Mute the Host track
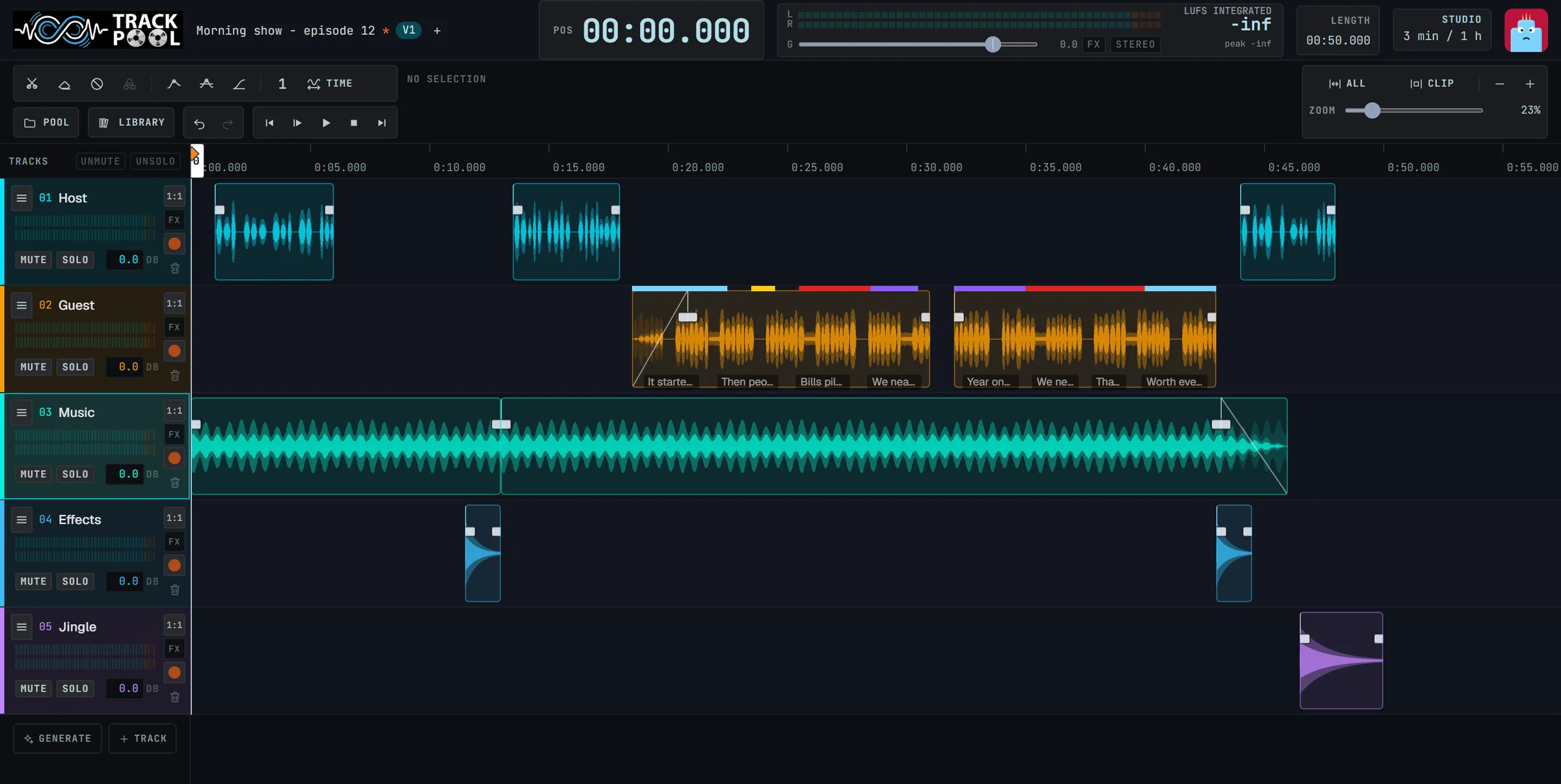 [x=33, y=260]
